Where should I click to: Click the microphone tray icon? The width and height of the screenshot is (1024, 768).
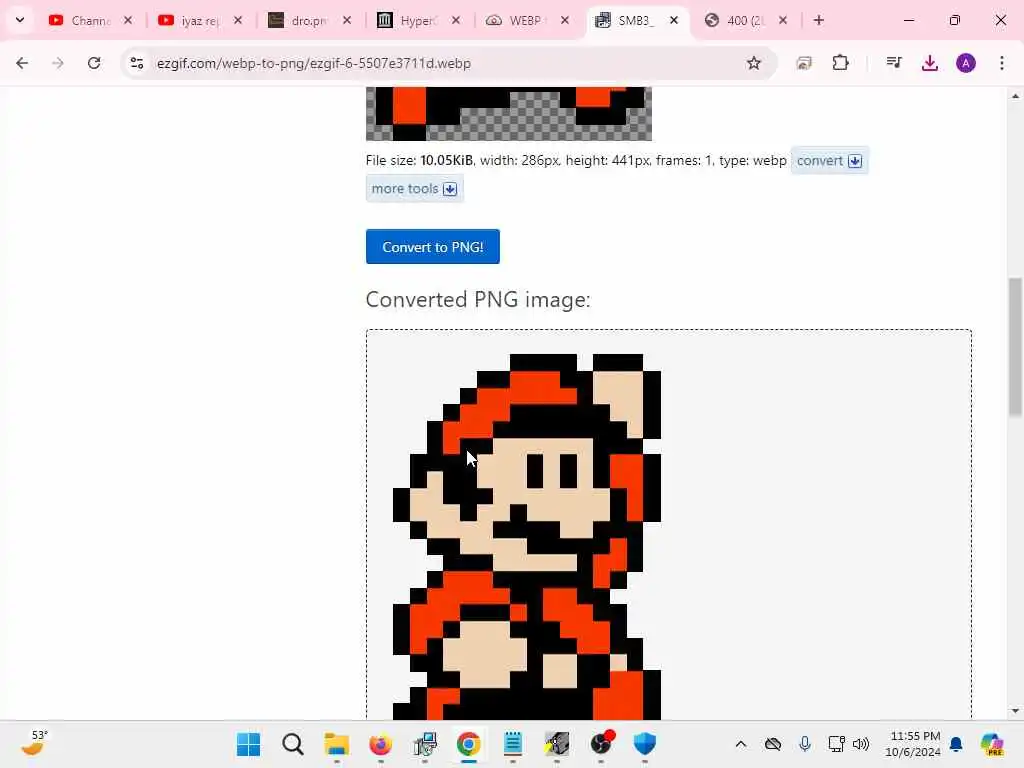point(805,744)
